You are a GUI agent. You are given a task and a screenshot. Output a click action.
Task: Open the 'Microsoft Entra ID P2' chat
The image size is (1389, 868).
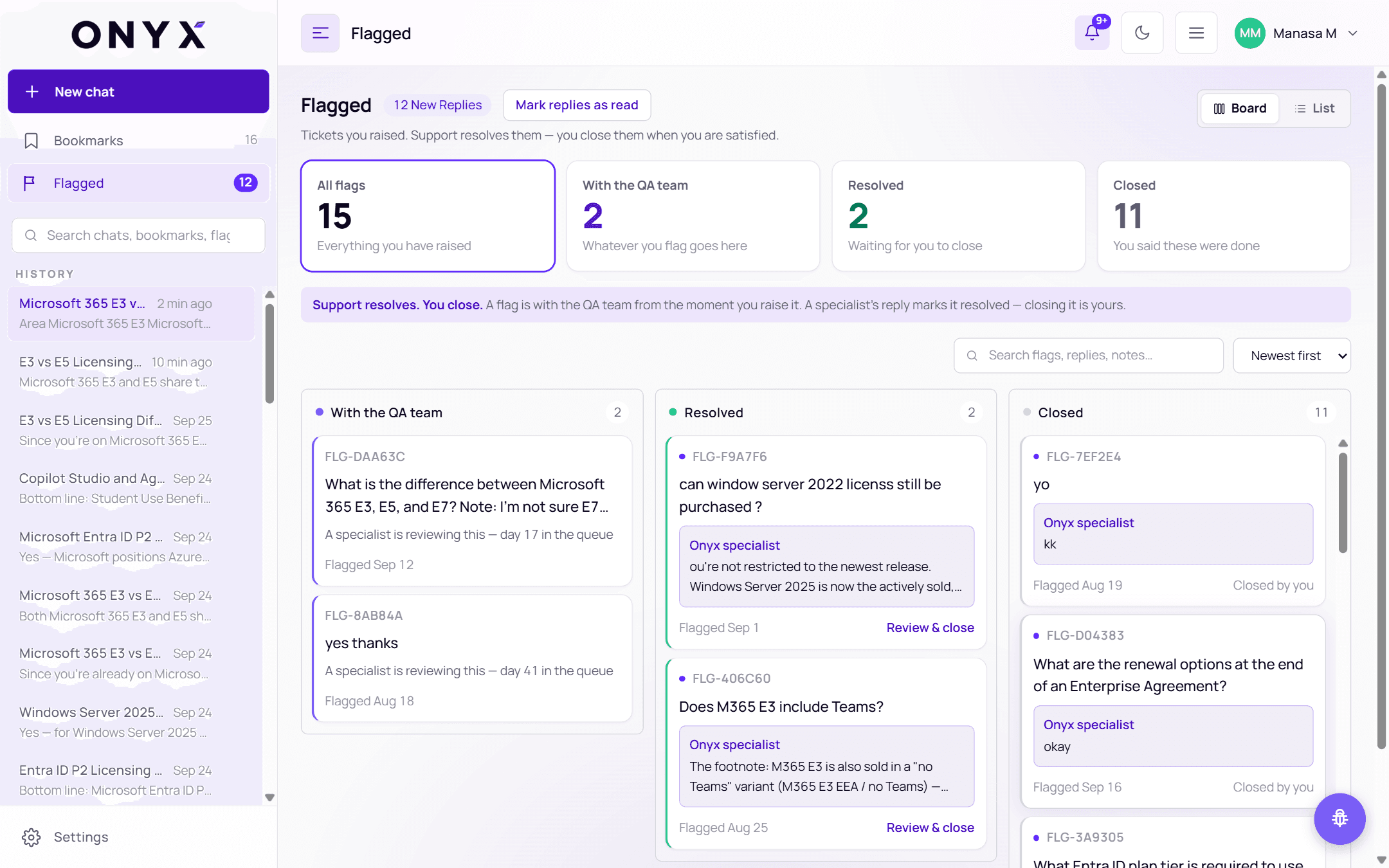[131, 547]
